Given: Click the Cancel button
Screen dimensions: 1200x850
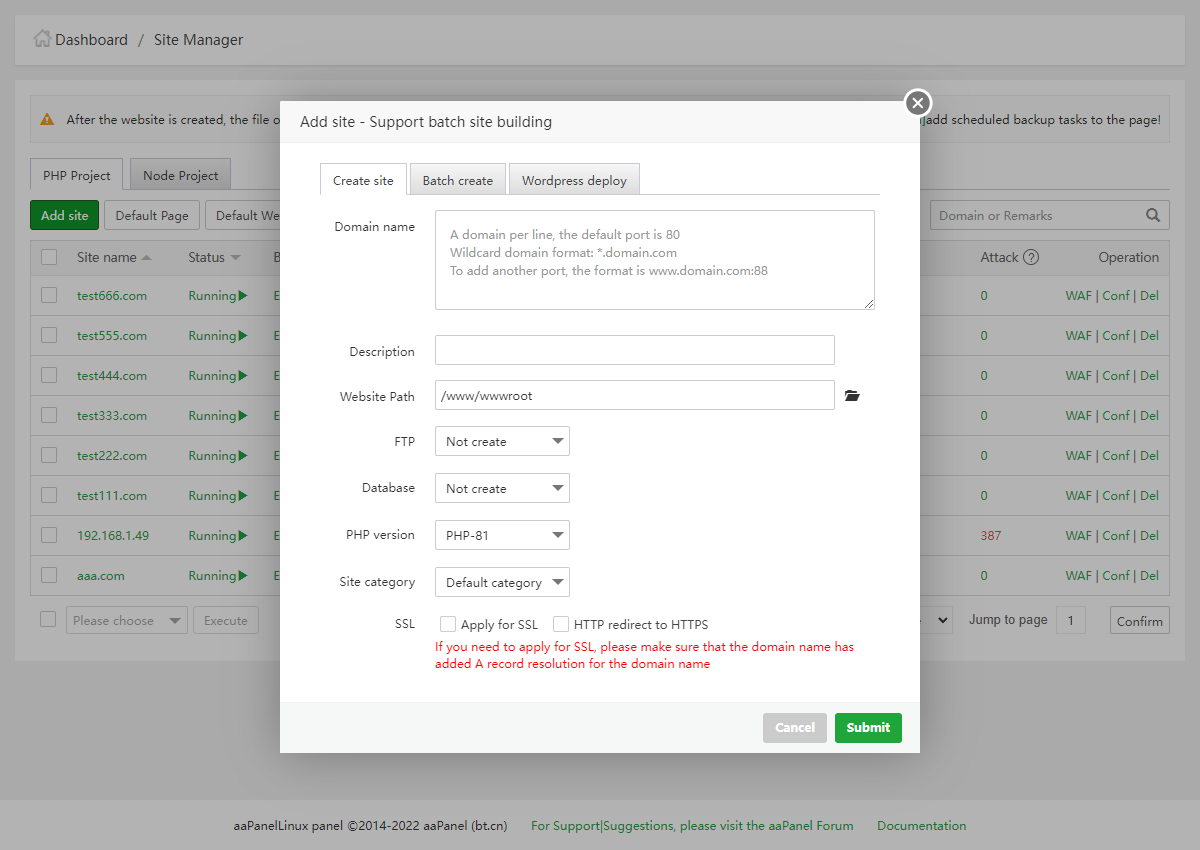Looking at the screenshot, I should [794, 728].
